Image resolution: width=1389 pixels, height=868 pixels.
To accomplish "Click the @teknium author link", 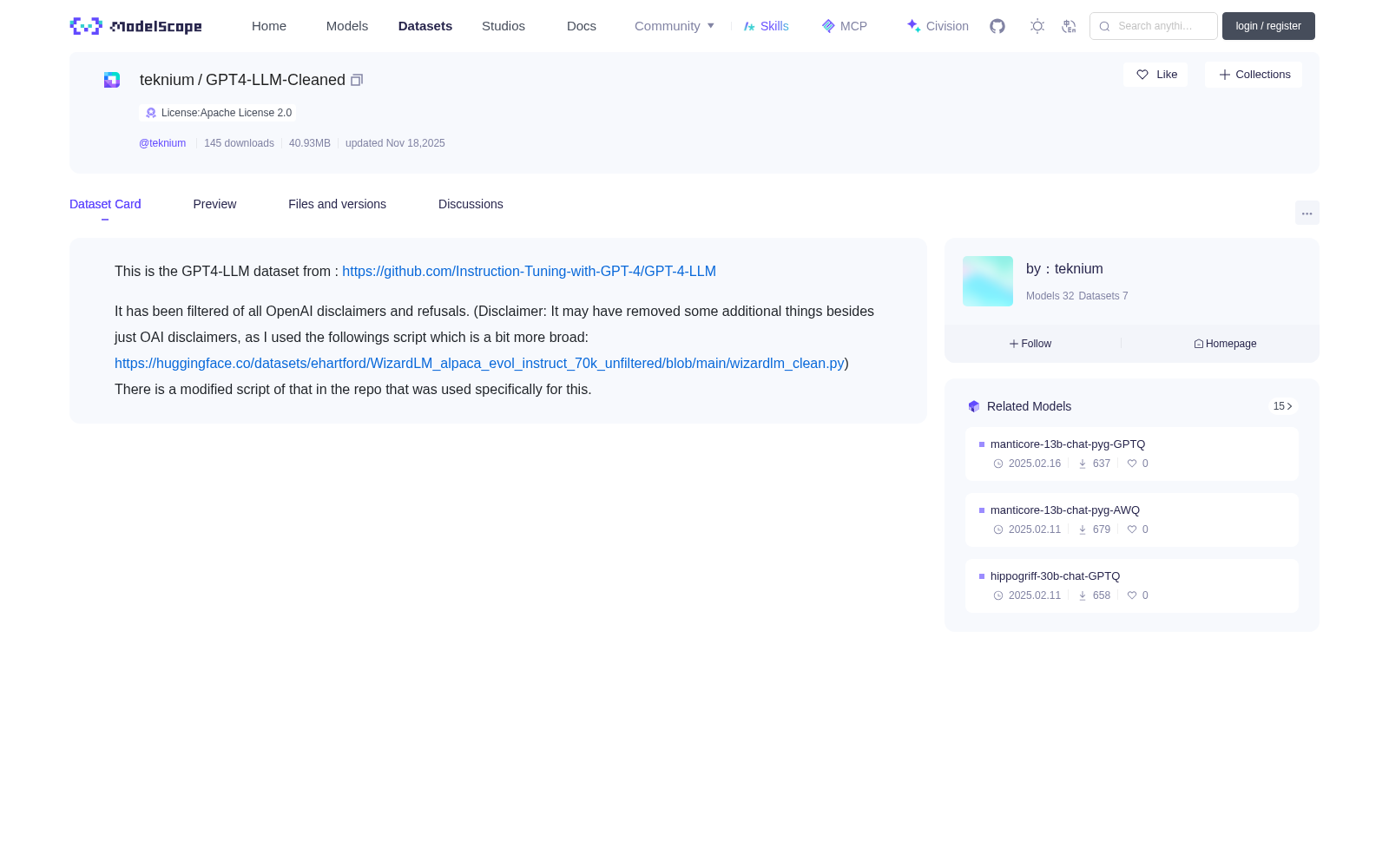I will point(162,143).
